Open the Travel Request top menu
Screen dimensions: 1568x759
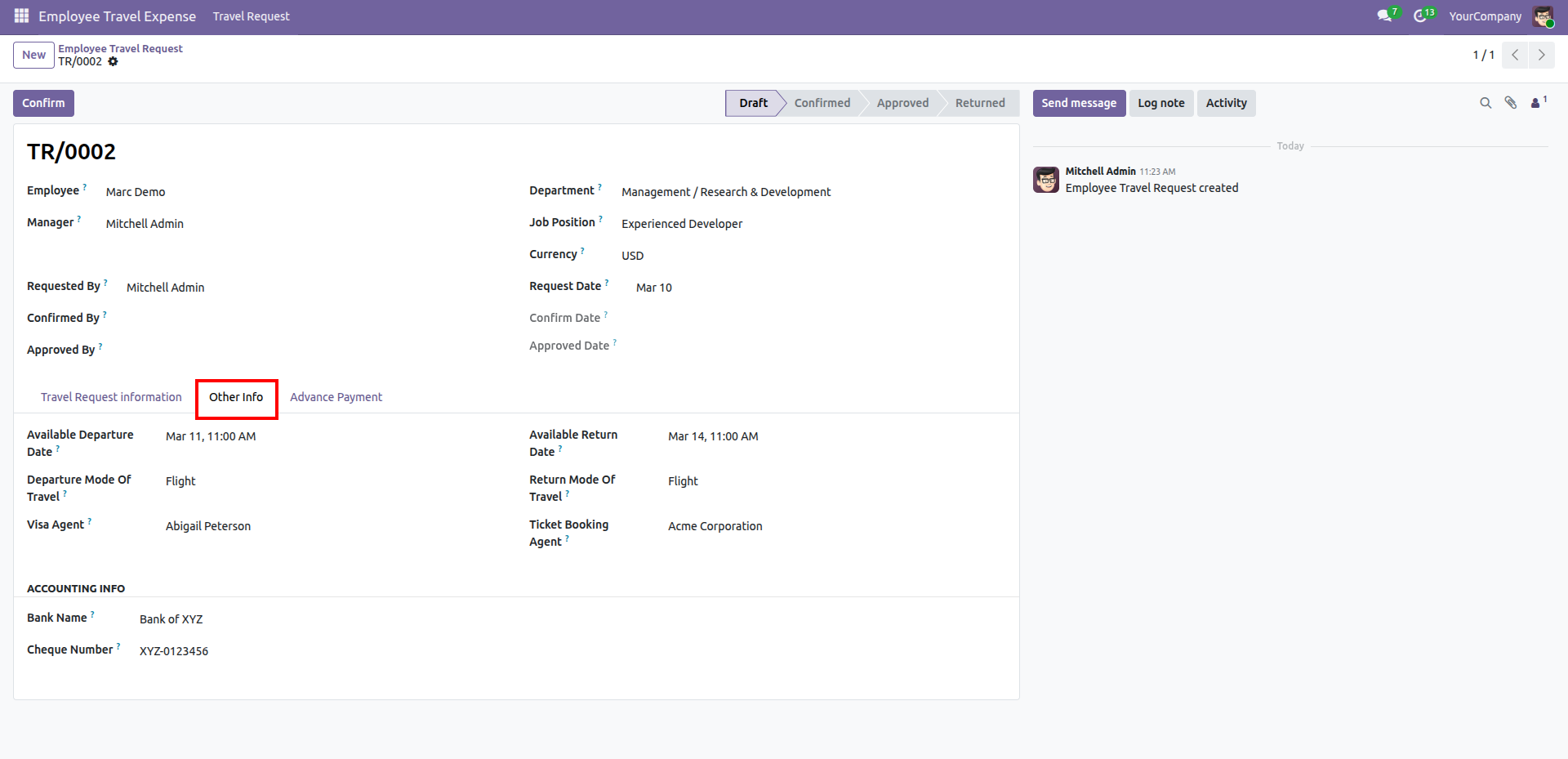pyautogui.click(x=251, y=16)
